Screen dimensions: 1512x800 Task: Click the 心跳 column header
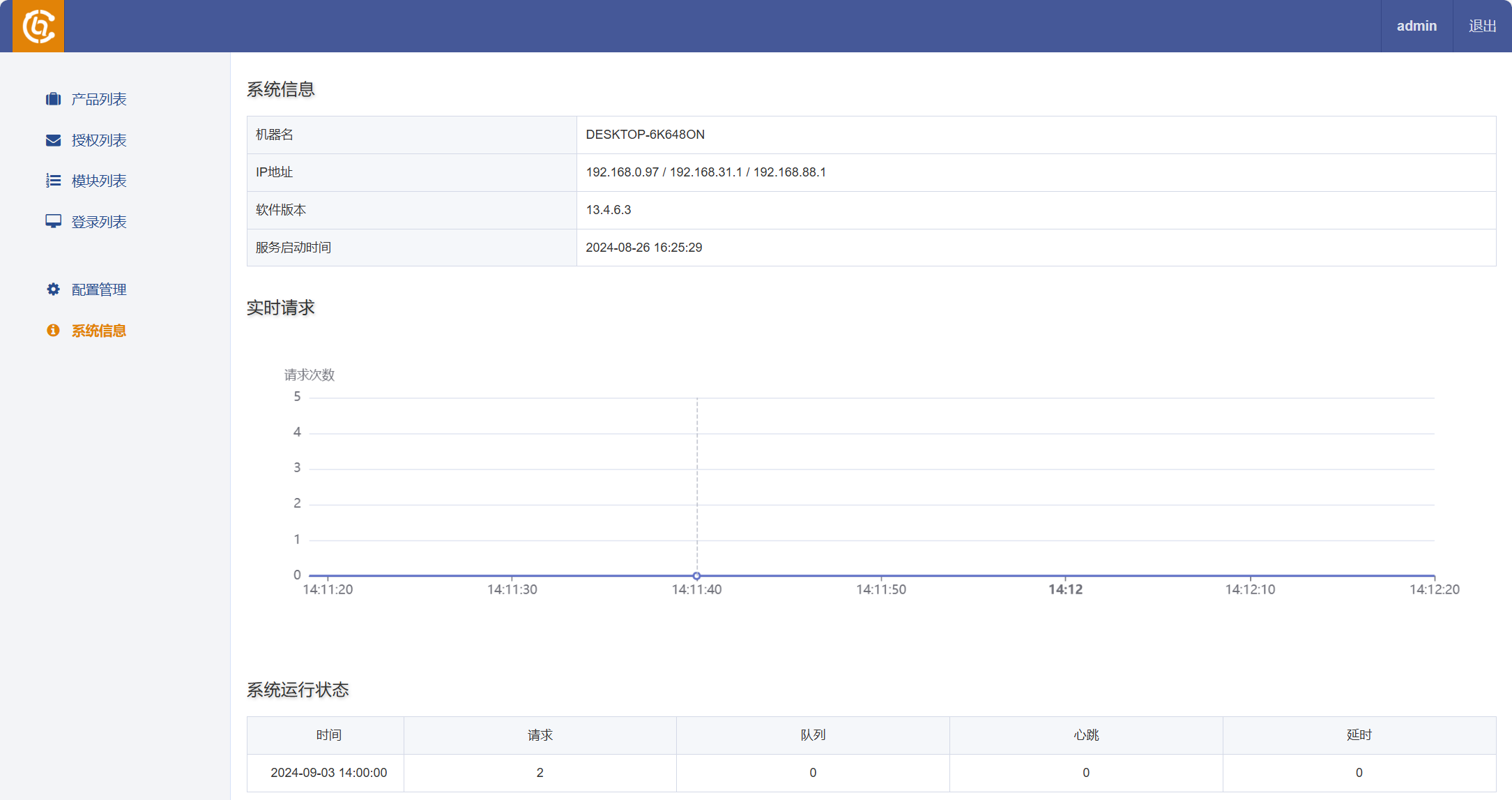(1086, 735)
